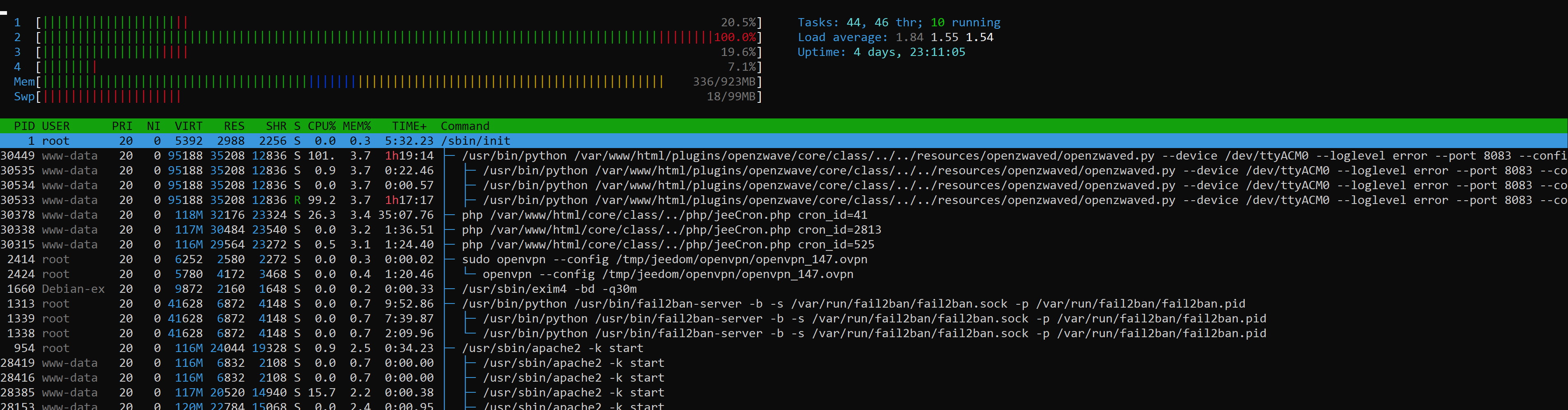Image resolution: width=1568 pixels, height=410 pixels.
Task: Select apache2 child process 28416
Action: pos(784,378)
